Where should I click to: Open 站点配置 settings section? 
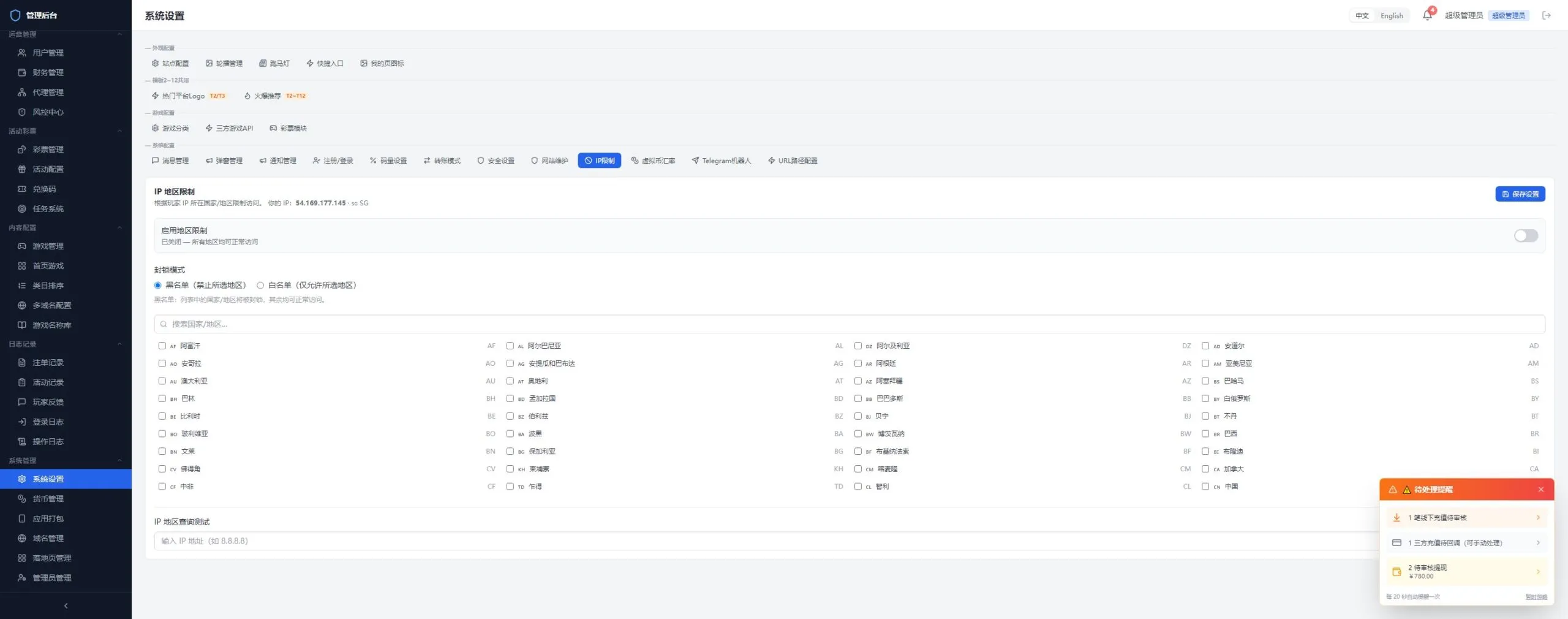pos(170,63)
